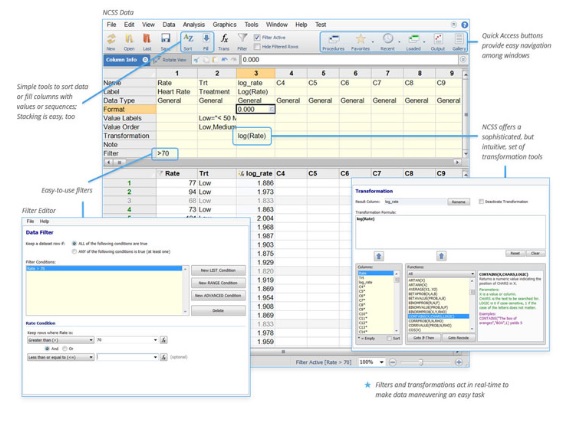Screen dimensions: 573x435
Task: Select the Or radio button
Action: point(65,349)
